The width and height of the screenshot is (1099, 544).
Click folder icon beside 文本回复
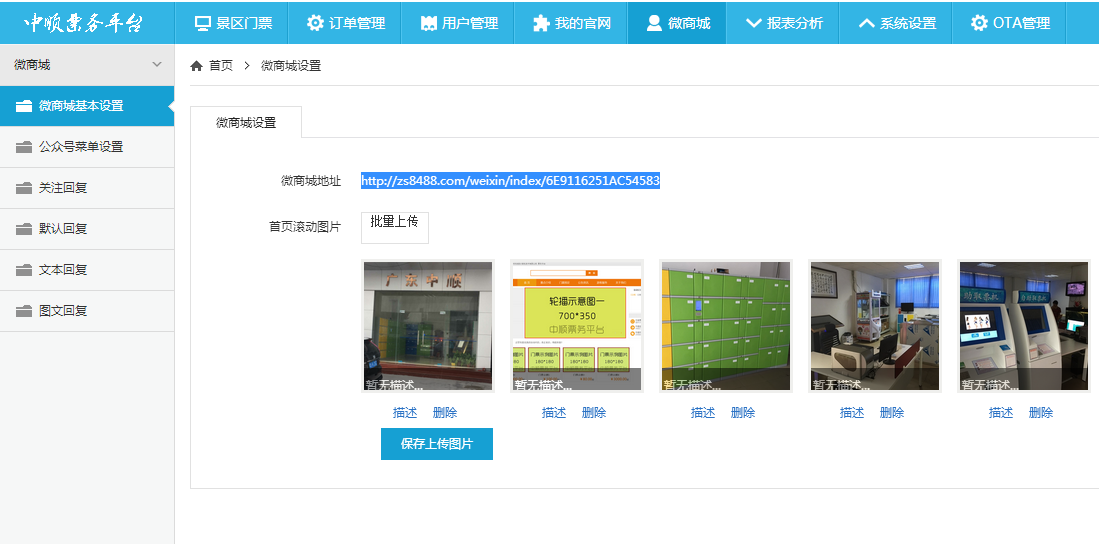[24, 270]
